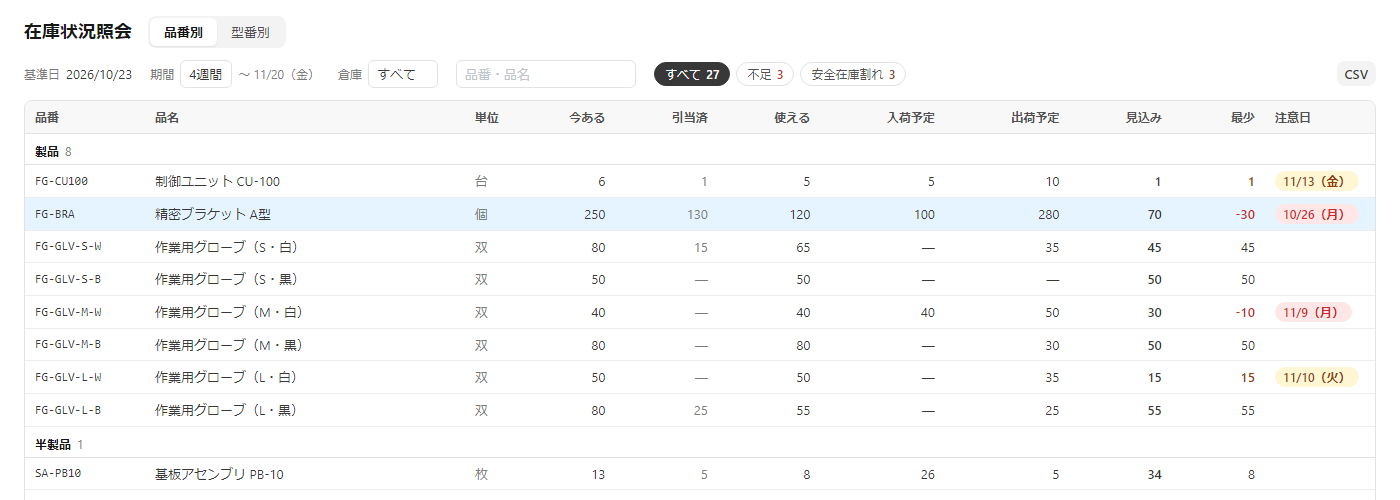Select 作業用グローブ（L・黒） product name

point(228,411)
